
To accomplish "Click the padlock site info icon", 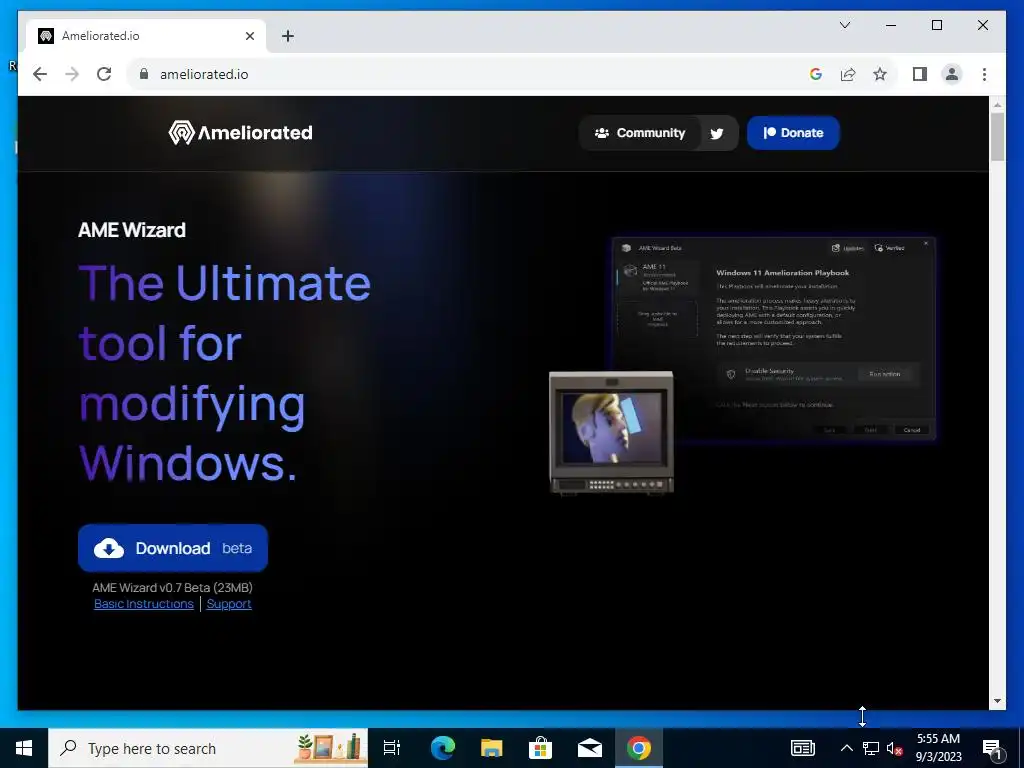I will (144, 74).
